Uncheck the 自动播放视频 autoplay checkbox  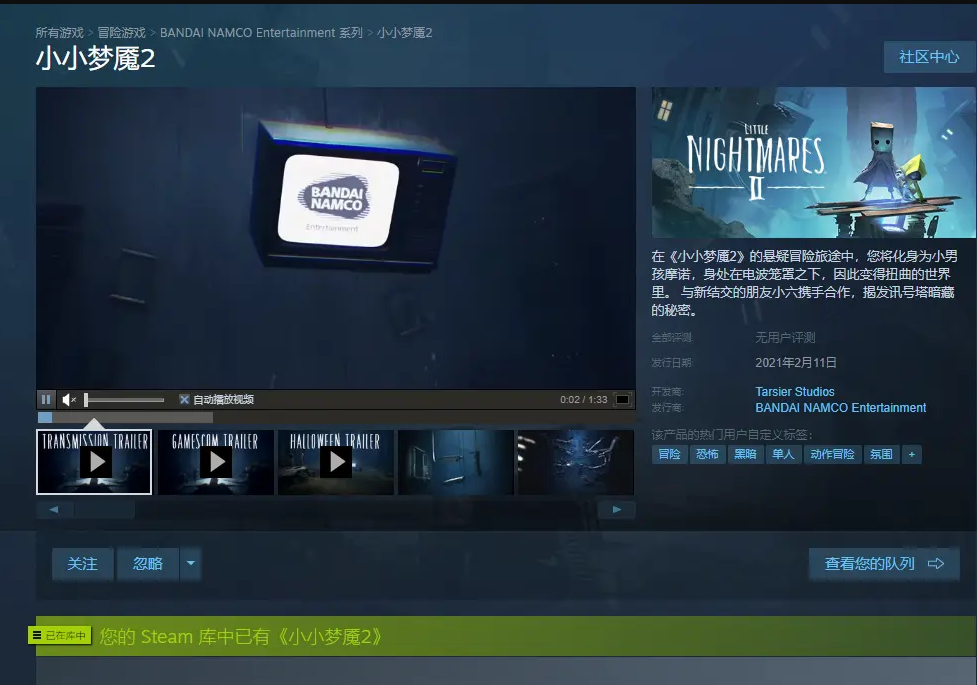(x=184, y=400)
